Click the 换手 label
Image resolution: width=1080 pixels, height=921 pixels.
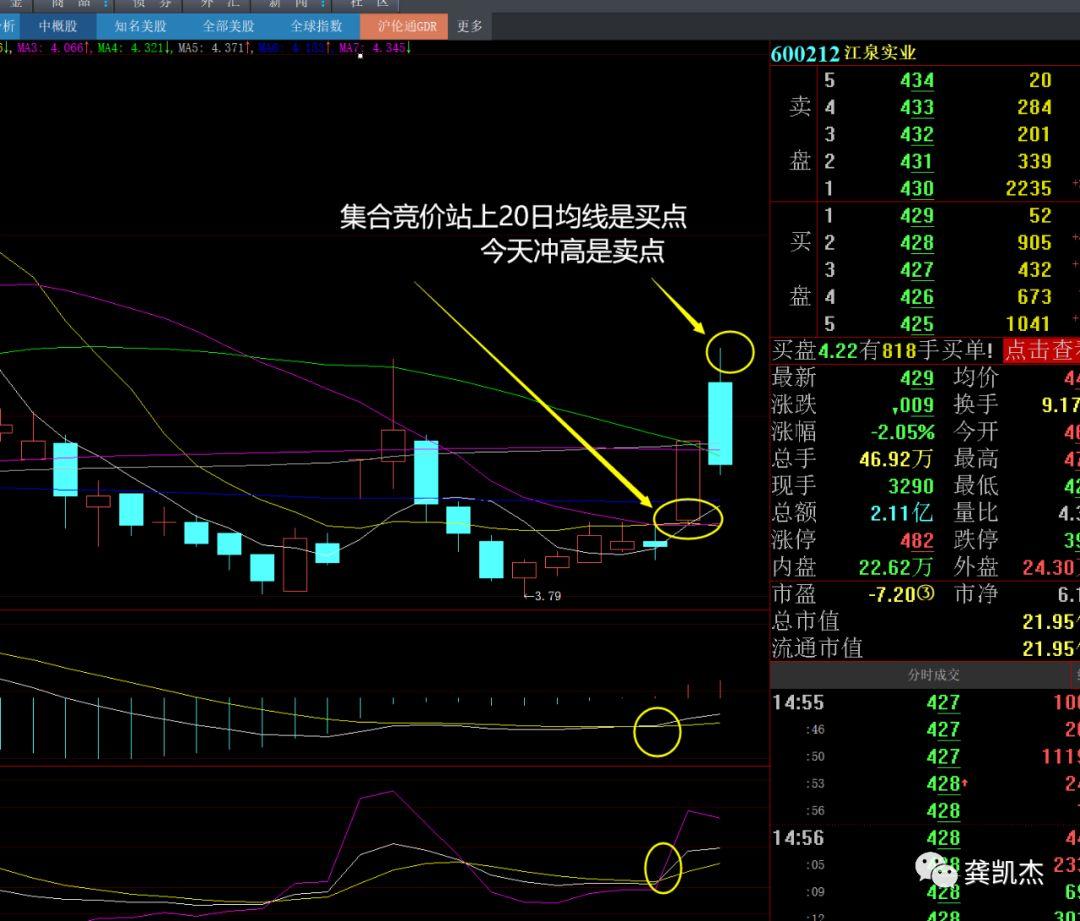976,404
